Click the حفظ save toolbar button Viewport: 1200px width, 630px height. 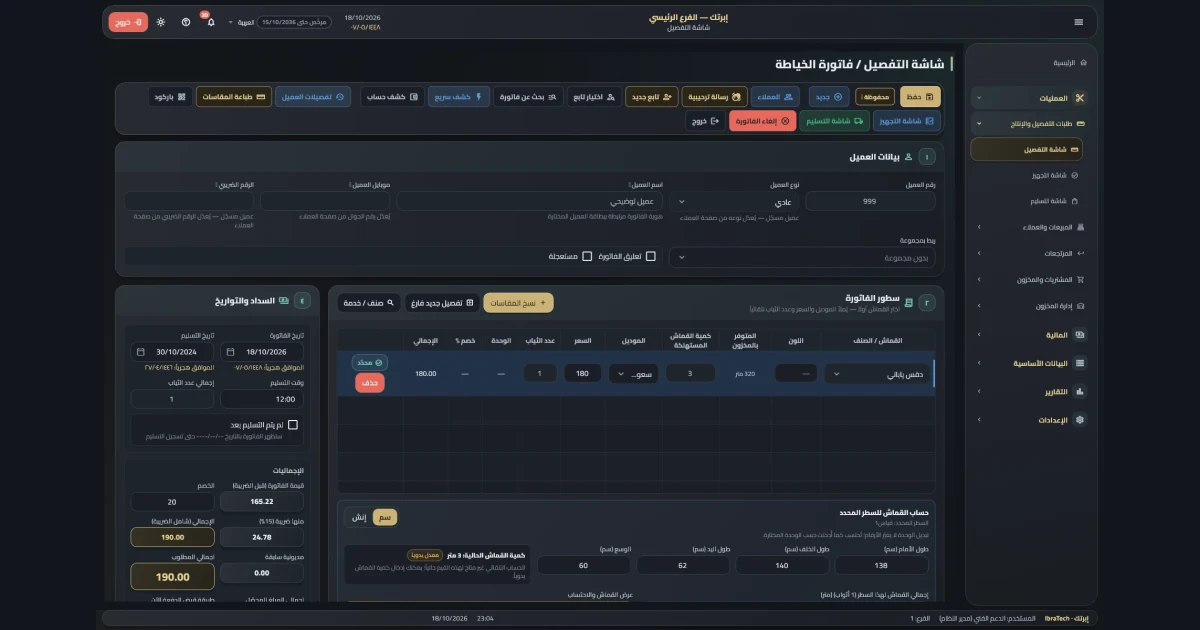click(x=921, y=97)
